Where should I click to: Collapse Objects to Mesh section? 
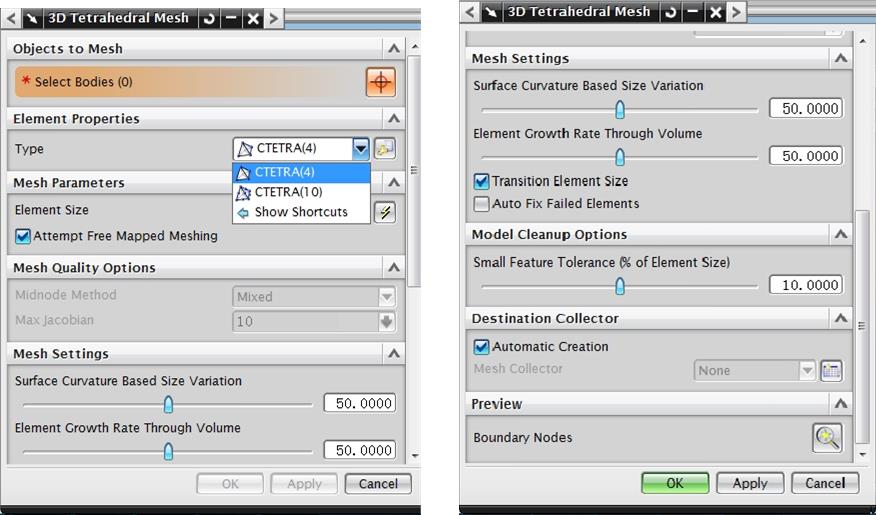pos(394,49)
